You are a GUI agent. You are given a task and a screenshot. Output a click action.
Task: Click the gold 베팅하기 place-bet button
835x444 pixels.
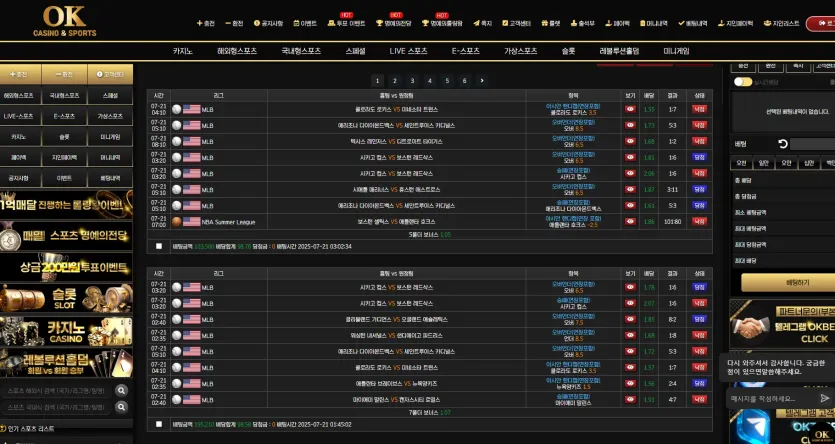click(788, 283)
